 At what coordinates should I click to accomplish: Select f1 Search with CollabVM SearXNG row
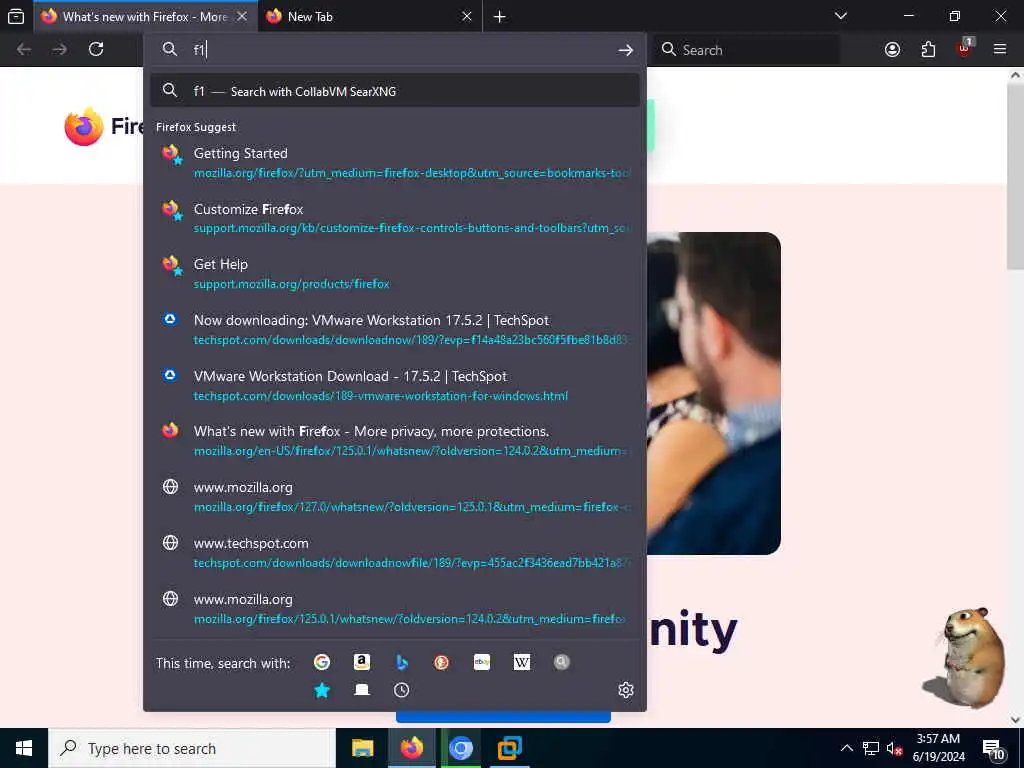click(394, 91)
